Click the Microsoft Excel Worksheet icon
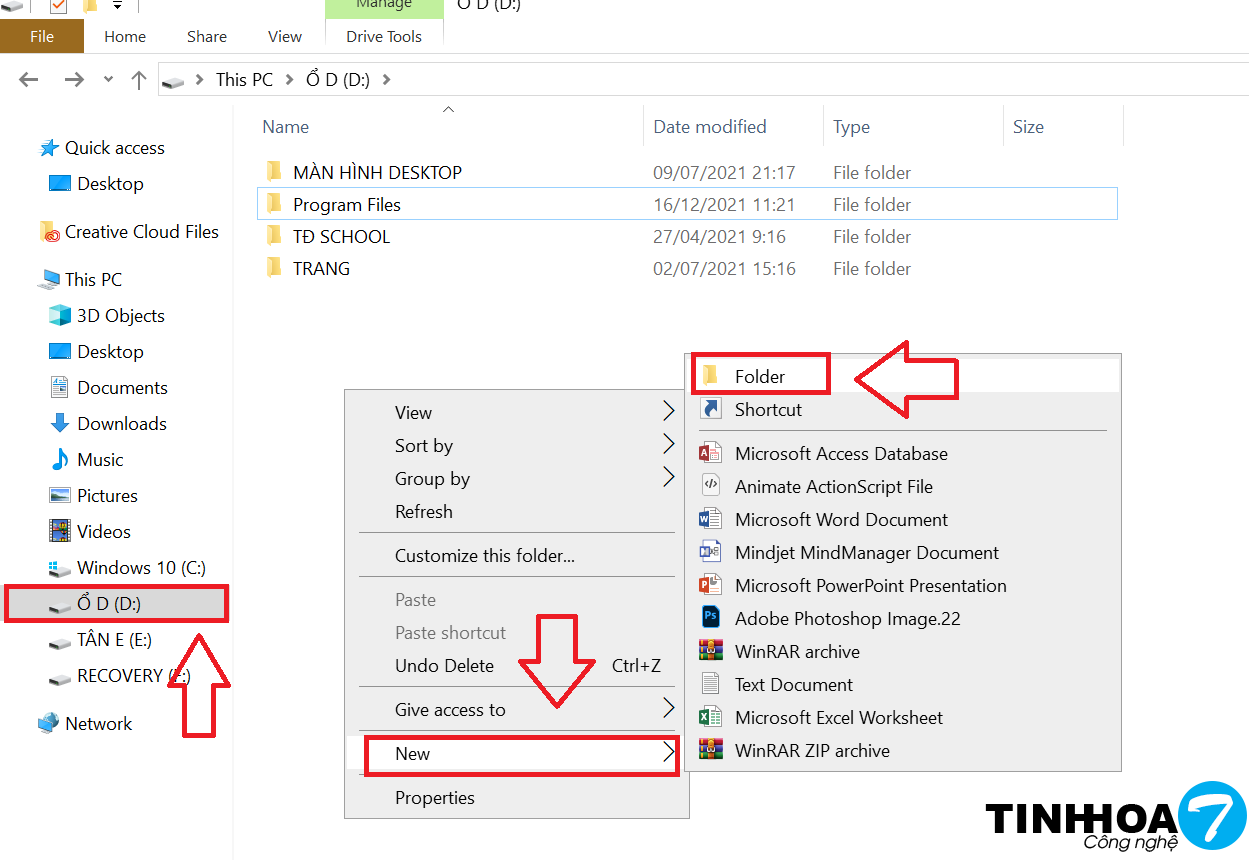 click(711, 717)
